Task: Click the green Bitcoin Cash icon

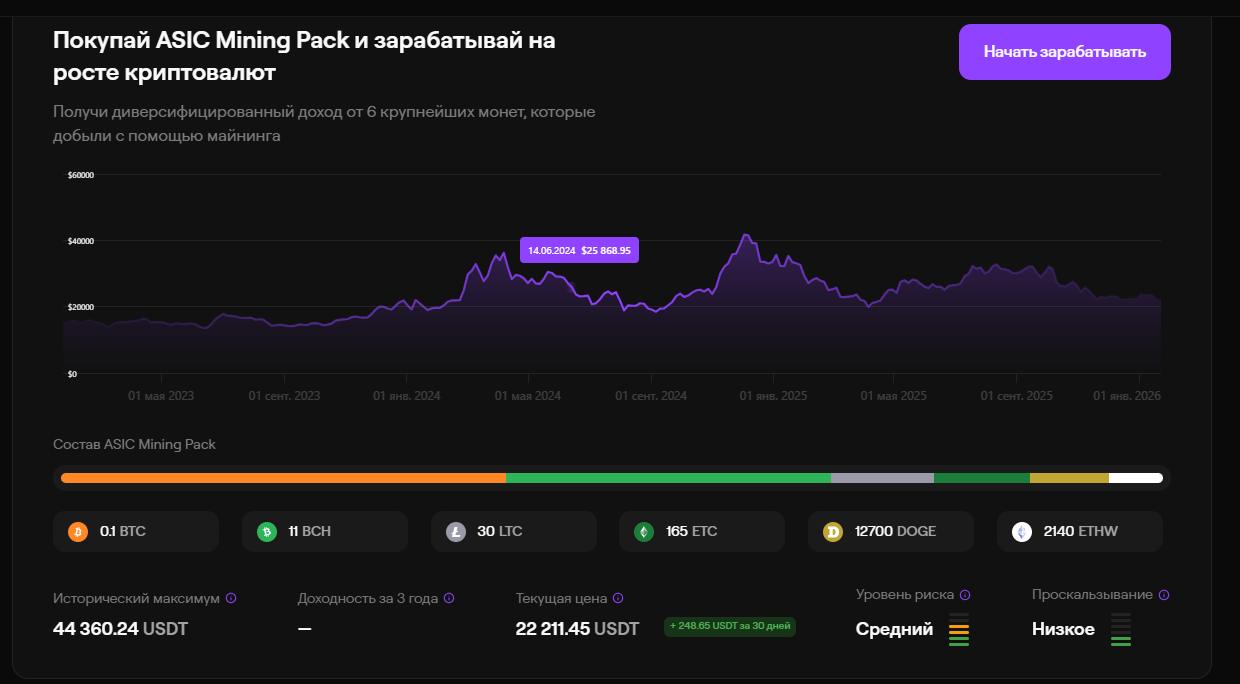Action: click(x=267, y=532)
